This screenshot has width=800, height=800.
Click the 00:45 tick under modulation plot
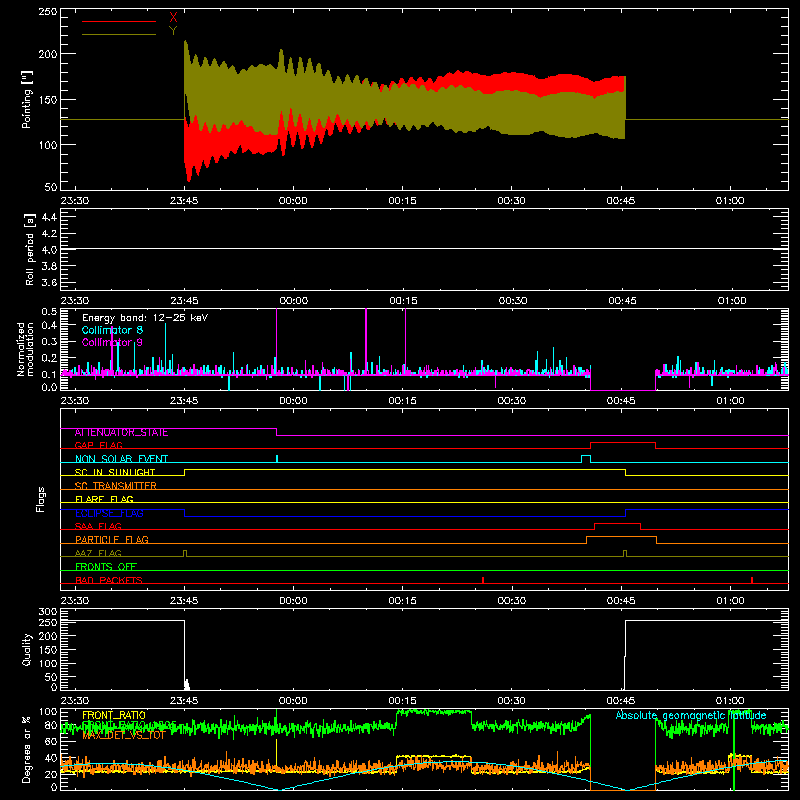[x=621, y=401]
